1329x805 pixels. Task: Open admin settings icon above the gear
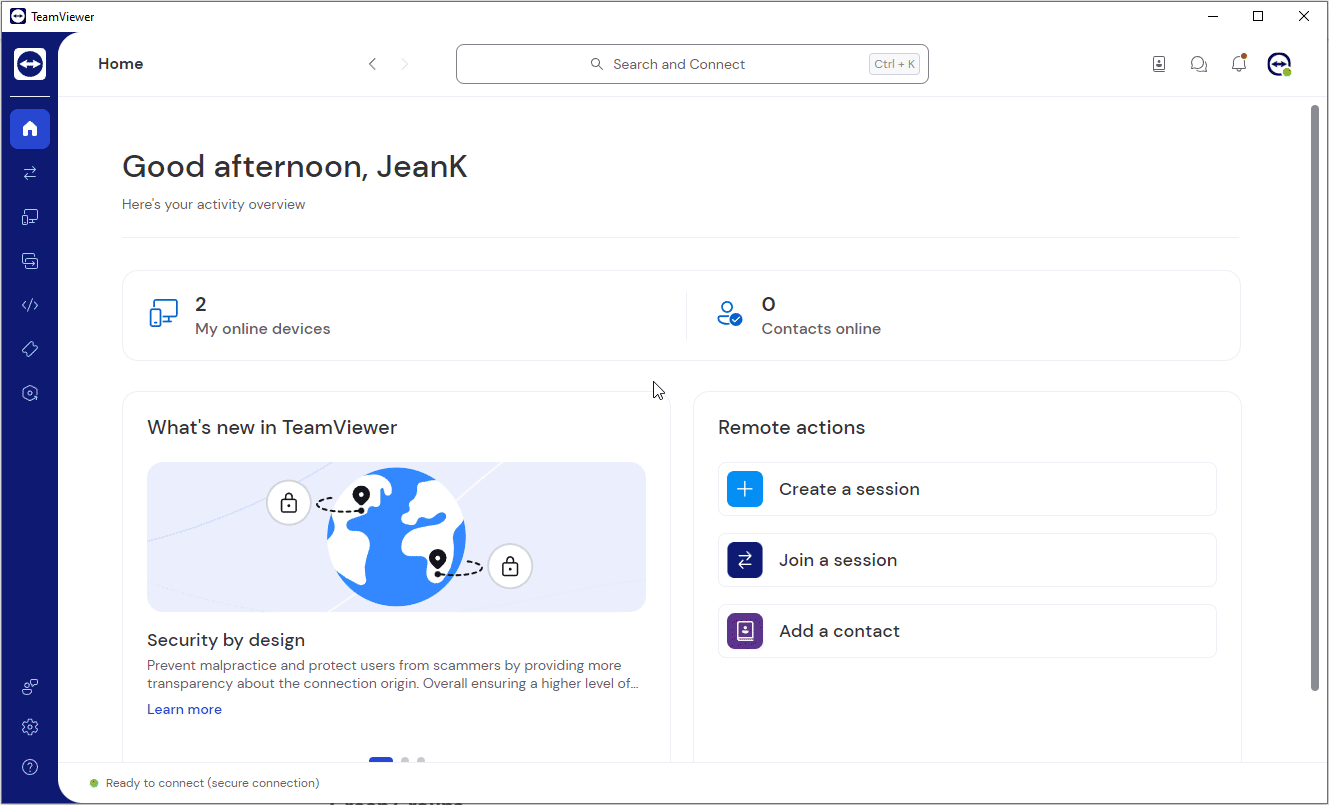(x=30, y=687)
